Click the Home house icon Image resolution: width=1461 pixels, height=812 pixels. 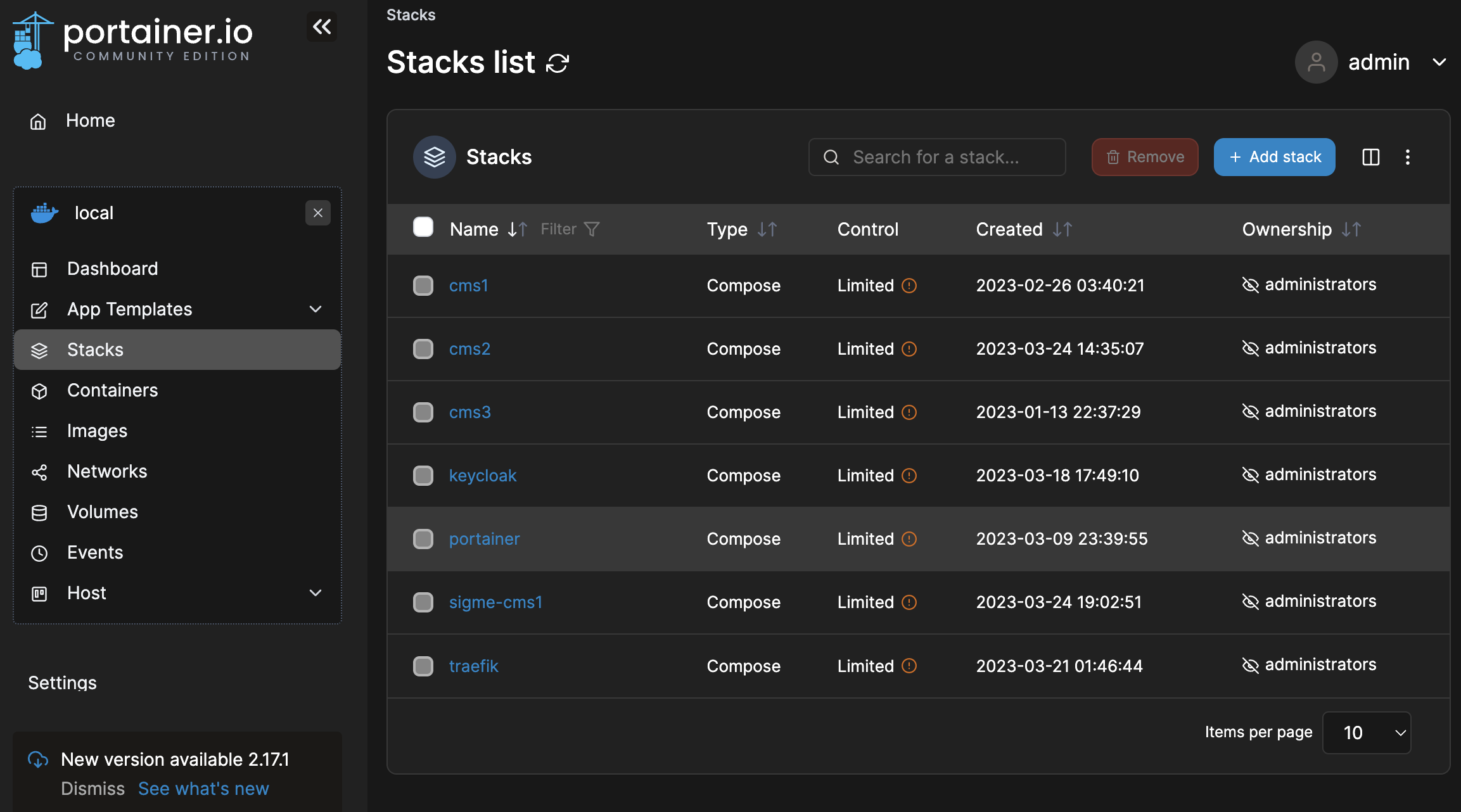click(38, 121)
